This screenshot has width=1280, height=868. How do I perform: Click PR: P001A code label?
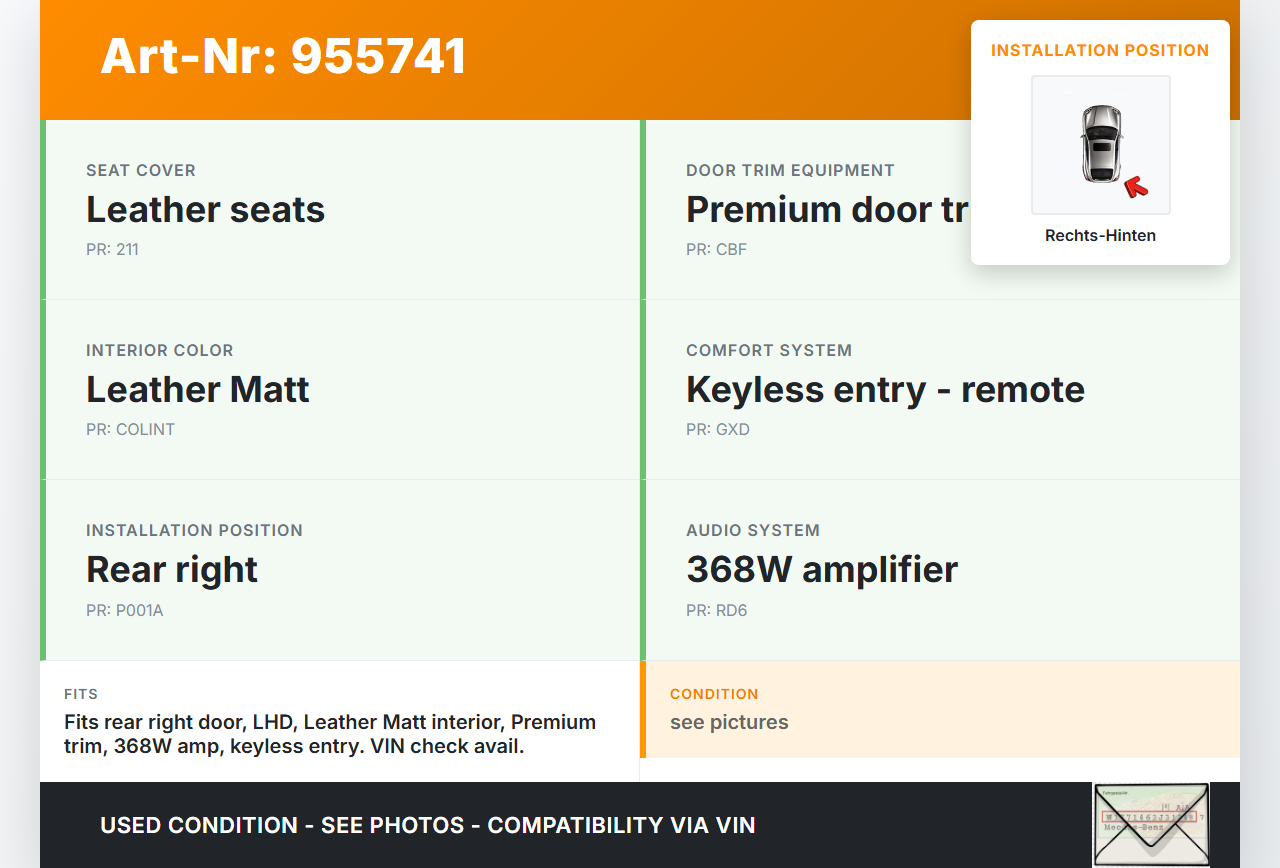pyautogui.click(x=124, y=610)
